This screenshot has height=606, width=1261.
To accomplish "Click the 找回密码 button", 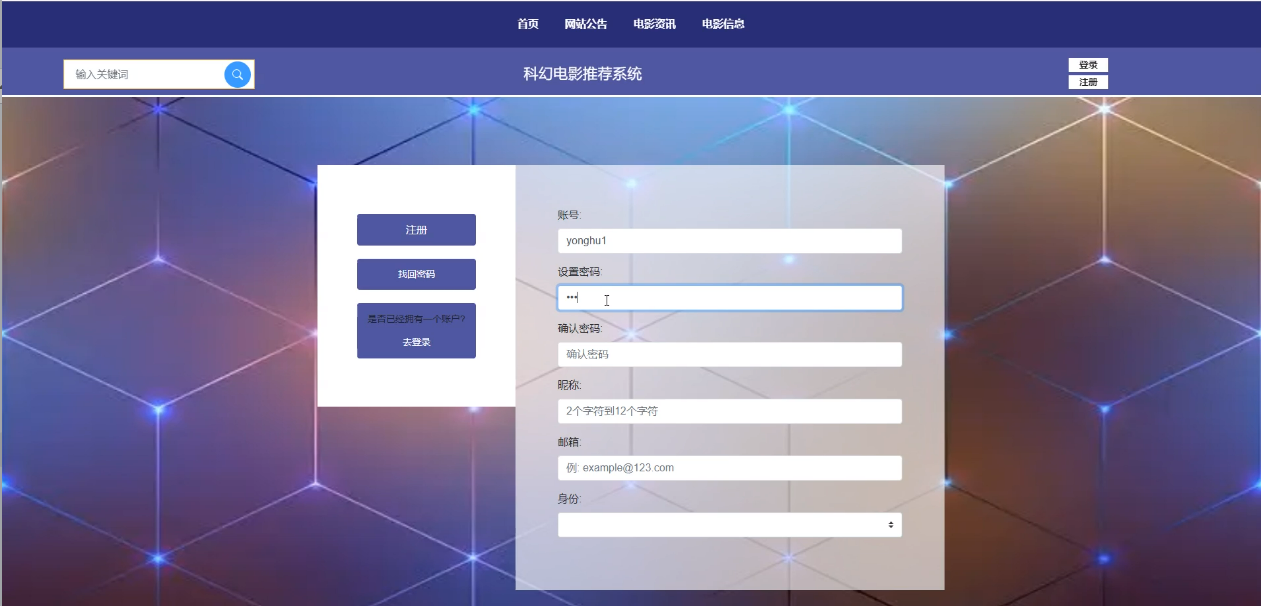I will click(416, 274).
